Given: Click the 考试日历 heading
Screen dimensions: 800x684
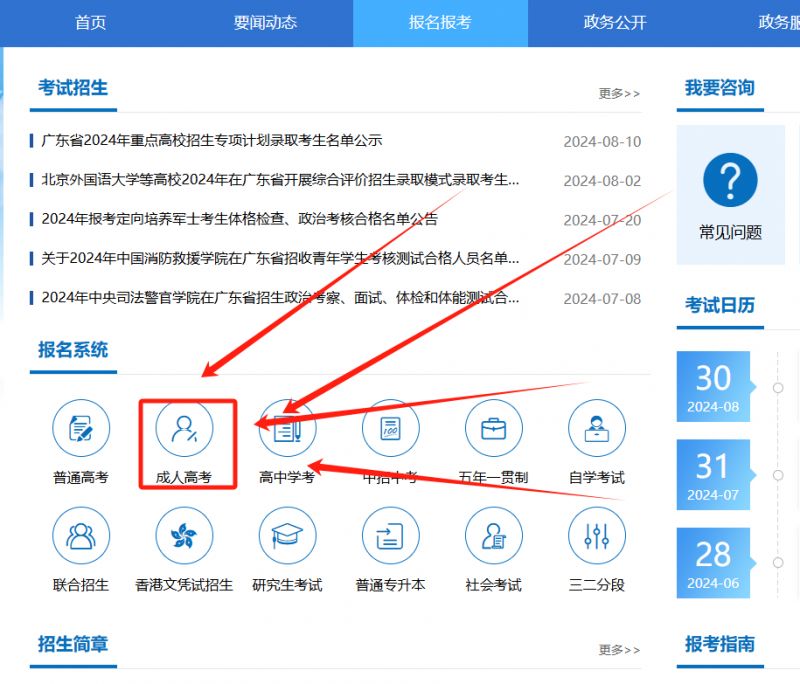Looking at the screenshot, I should (x=720, y=306).
